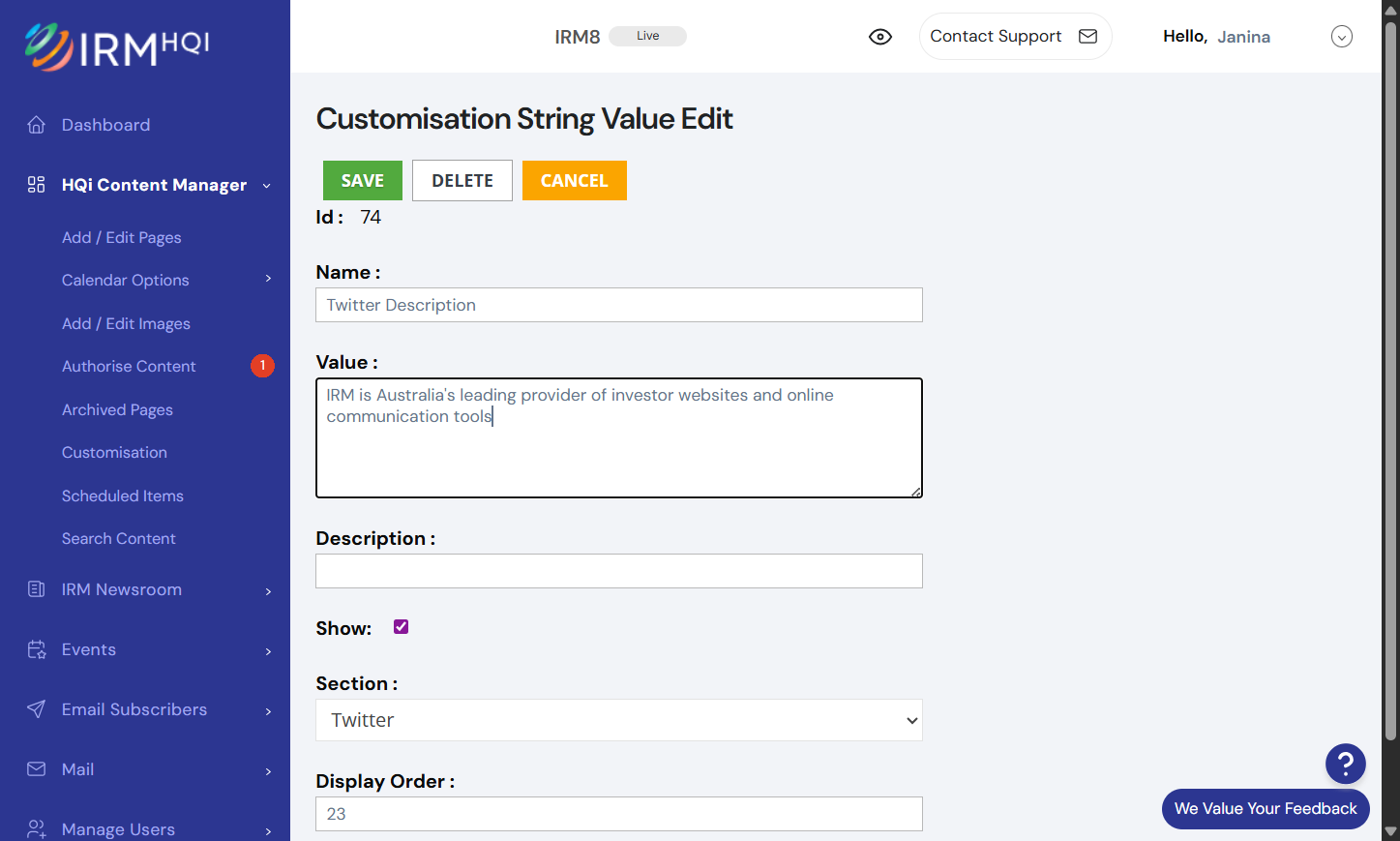1400x841 pixels.
Task: Click the HQi Content Manager grid icon
Action: (x=37, y=185)
